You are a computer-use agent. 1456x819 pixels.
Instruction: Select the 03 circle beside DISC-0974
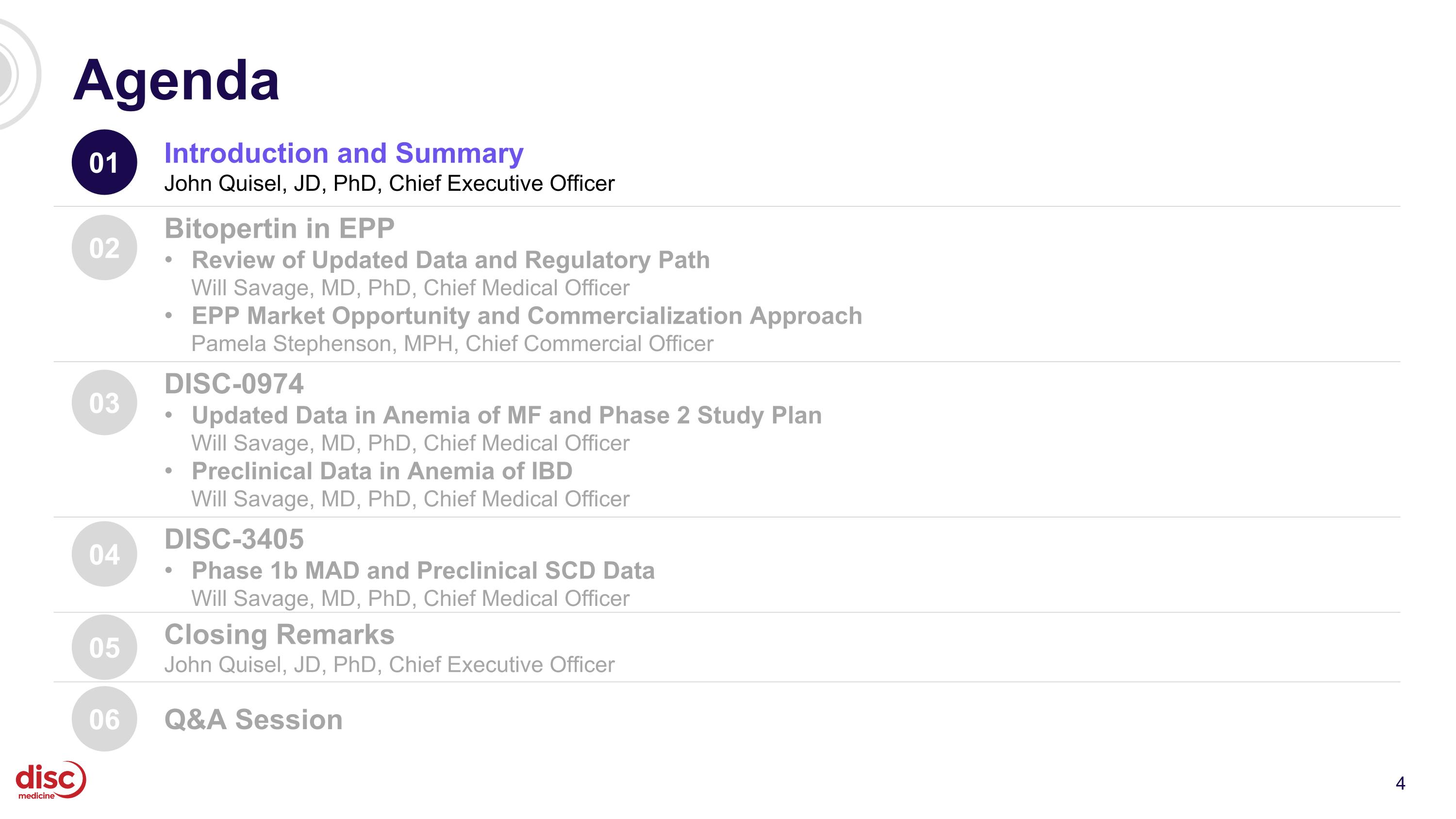pyautogui.click(x=104, y=402)
